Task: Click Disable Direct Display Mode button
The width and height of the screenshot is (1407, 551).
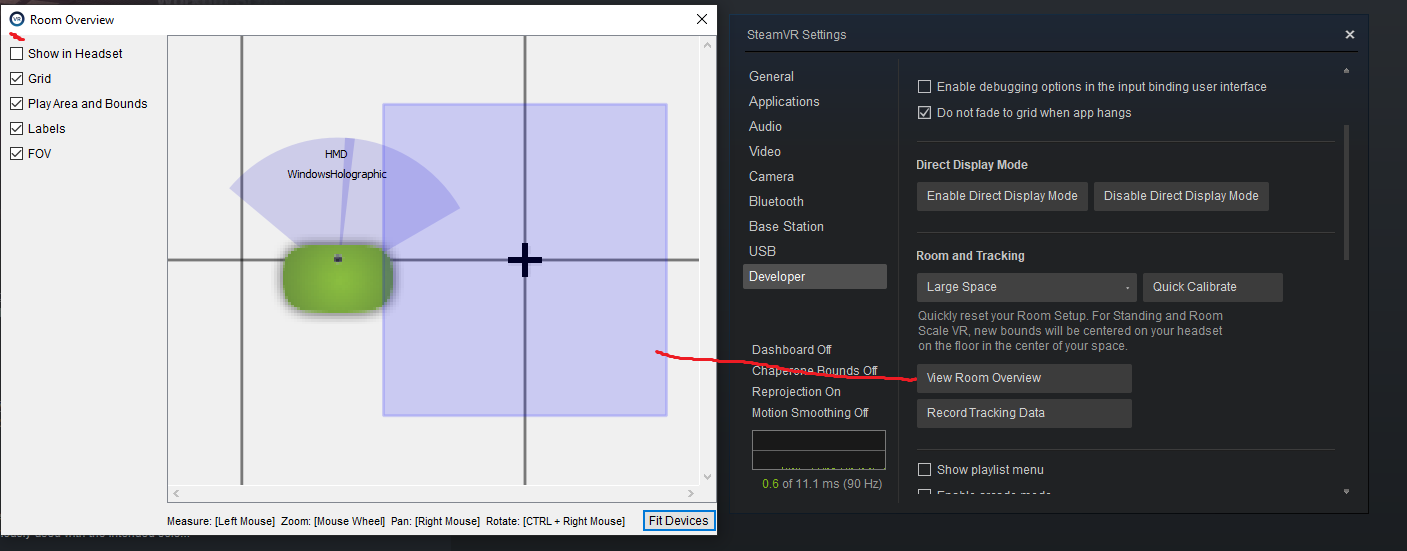Action: 1181,196
